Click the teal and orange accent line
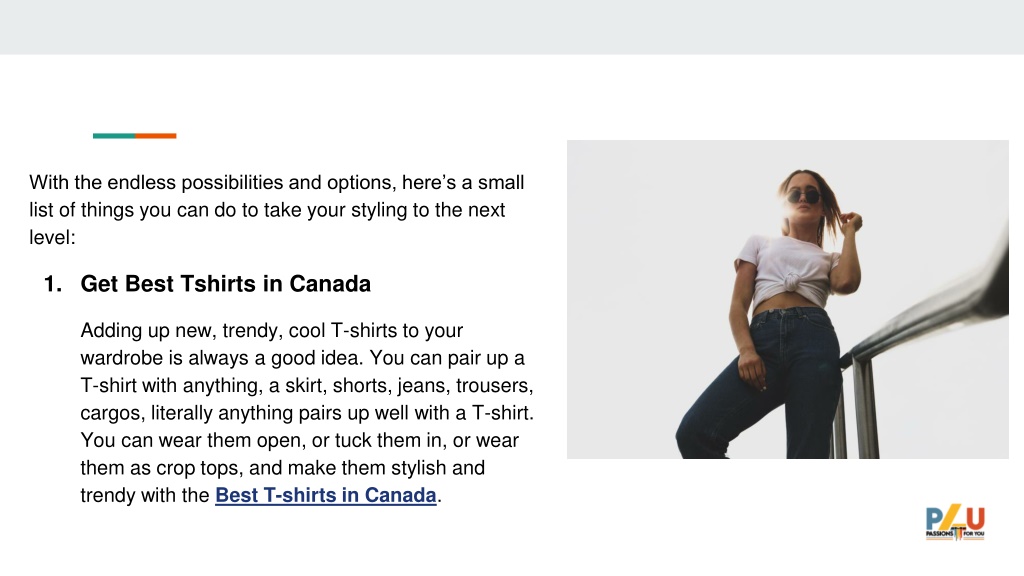Screen dimensions: 1024x576 (135, 136)
